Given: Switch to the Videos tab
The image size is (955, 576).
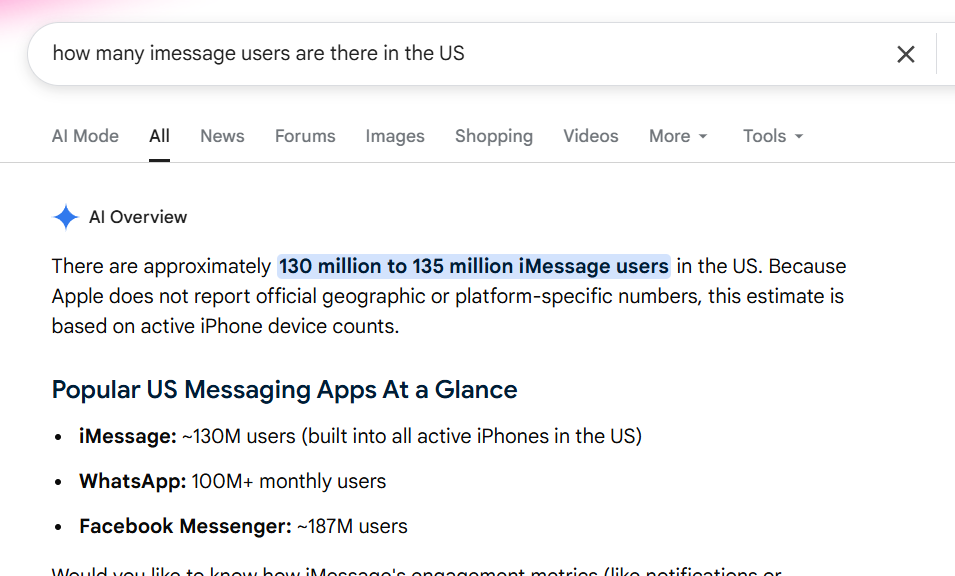Looking at the screenshot, I should point(591,136).
